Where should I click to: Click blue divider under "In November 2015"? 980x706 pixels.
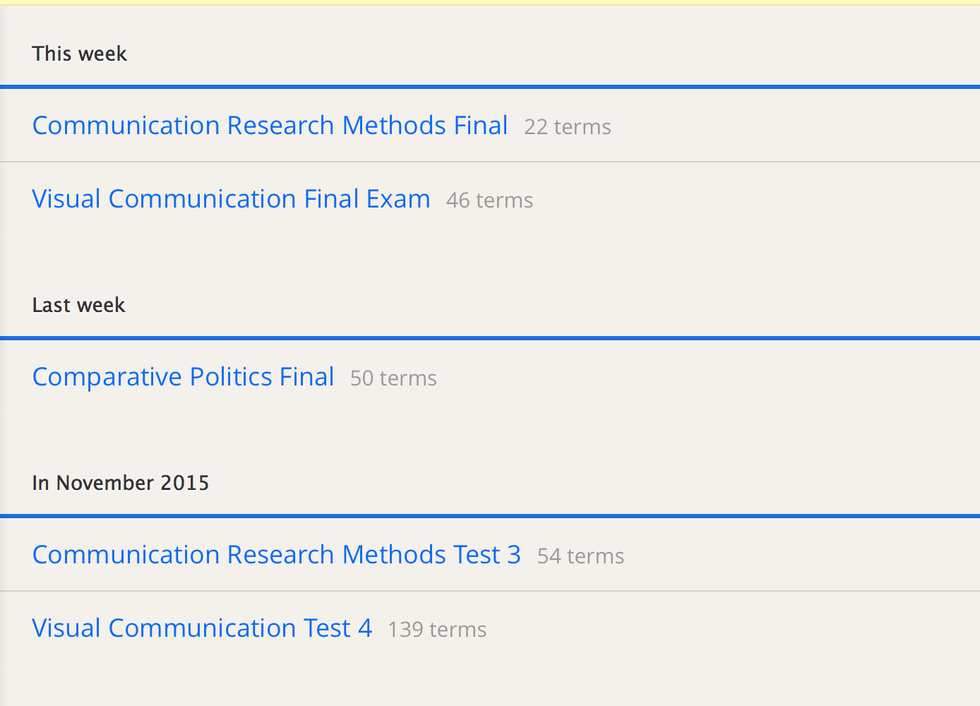pyautogui.click(x=490, y=516)
